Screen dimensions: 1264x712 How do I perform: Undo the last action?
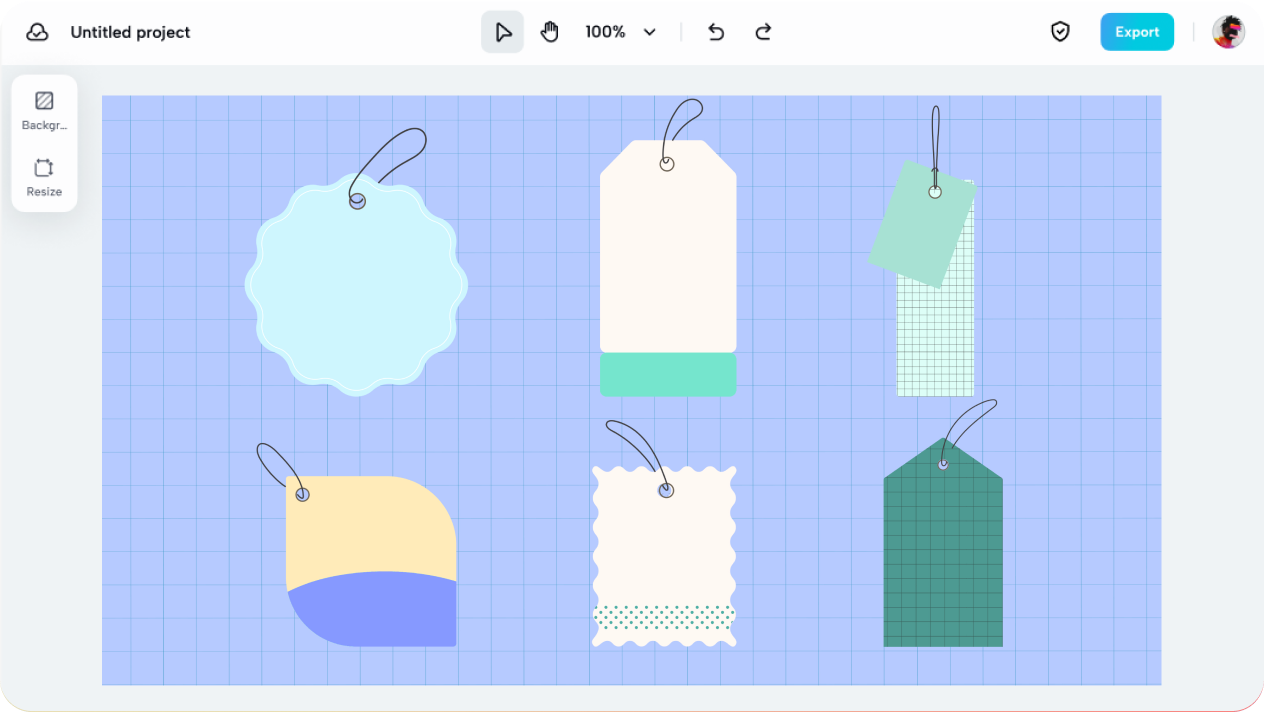click(x=716, y=32)
